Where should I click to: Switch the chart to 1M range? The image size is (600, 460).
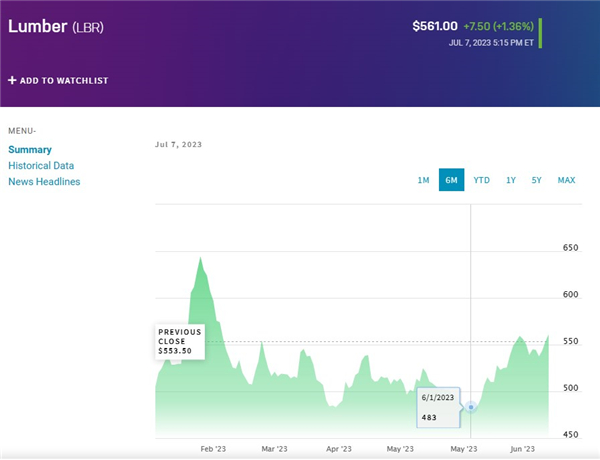click(423, 180)
